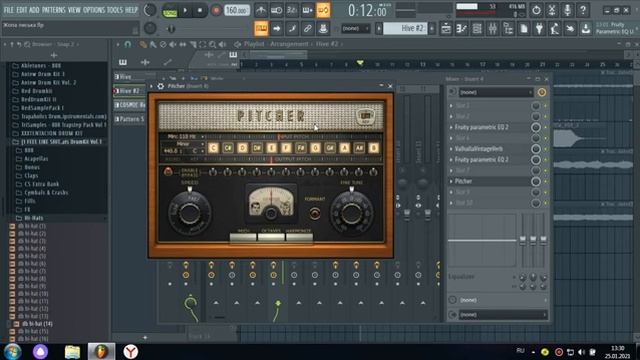
Task: Click the microphone one-click recording icon
Action: click(x=567, y=10)
